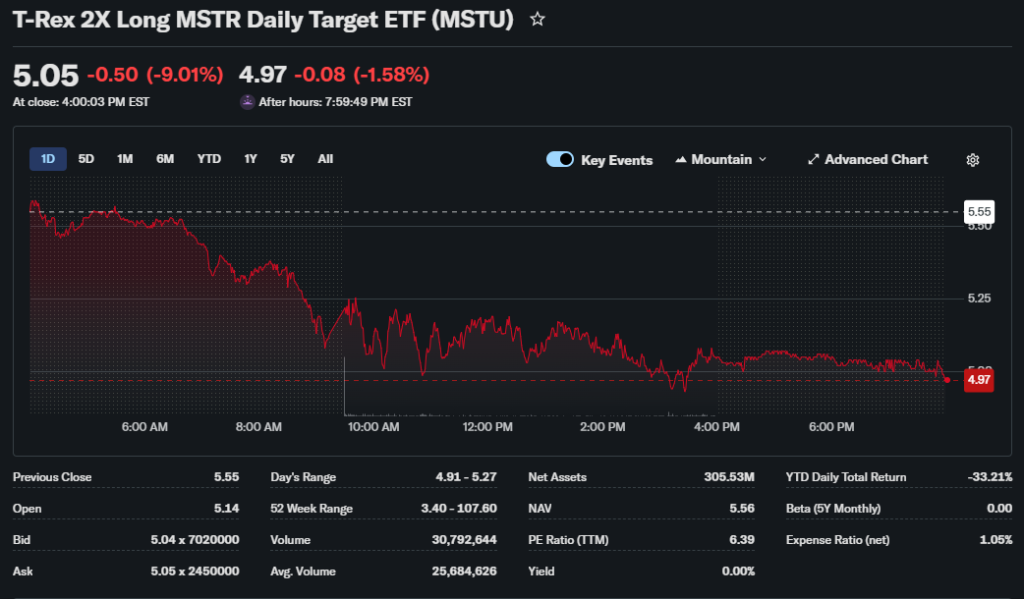Click the star icon to follow MSTU
1024x599 pixels.
pos(537,19)
